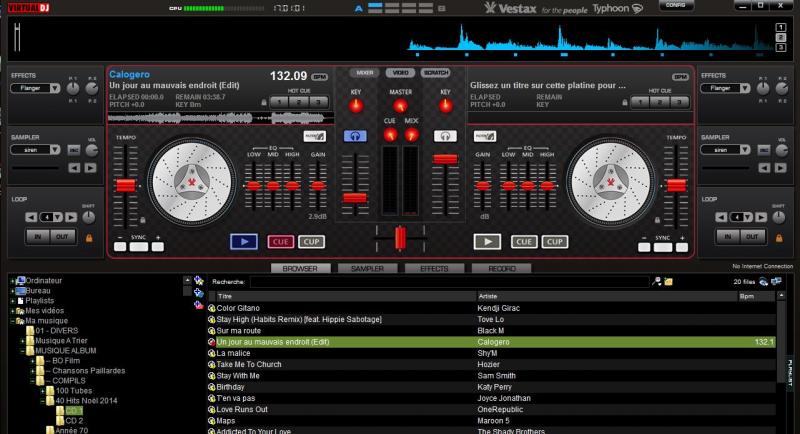Start playback on the left deck
800x434 pixels.
244,242
